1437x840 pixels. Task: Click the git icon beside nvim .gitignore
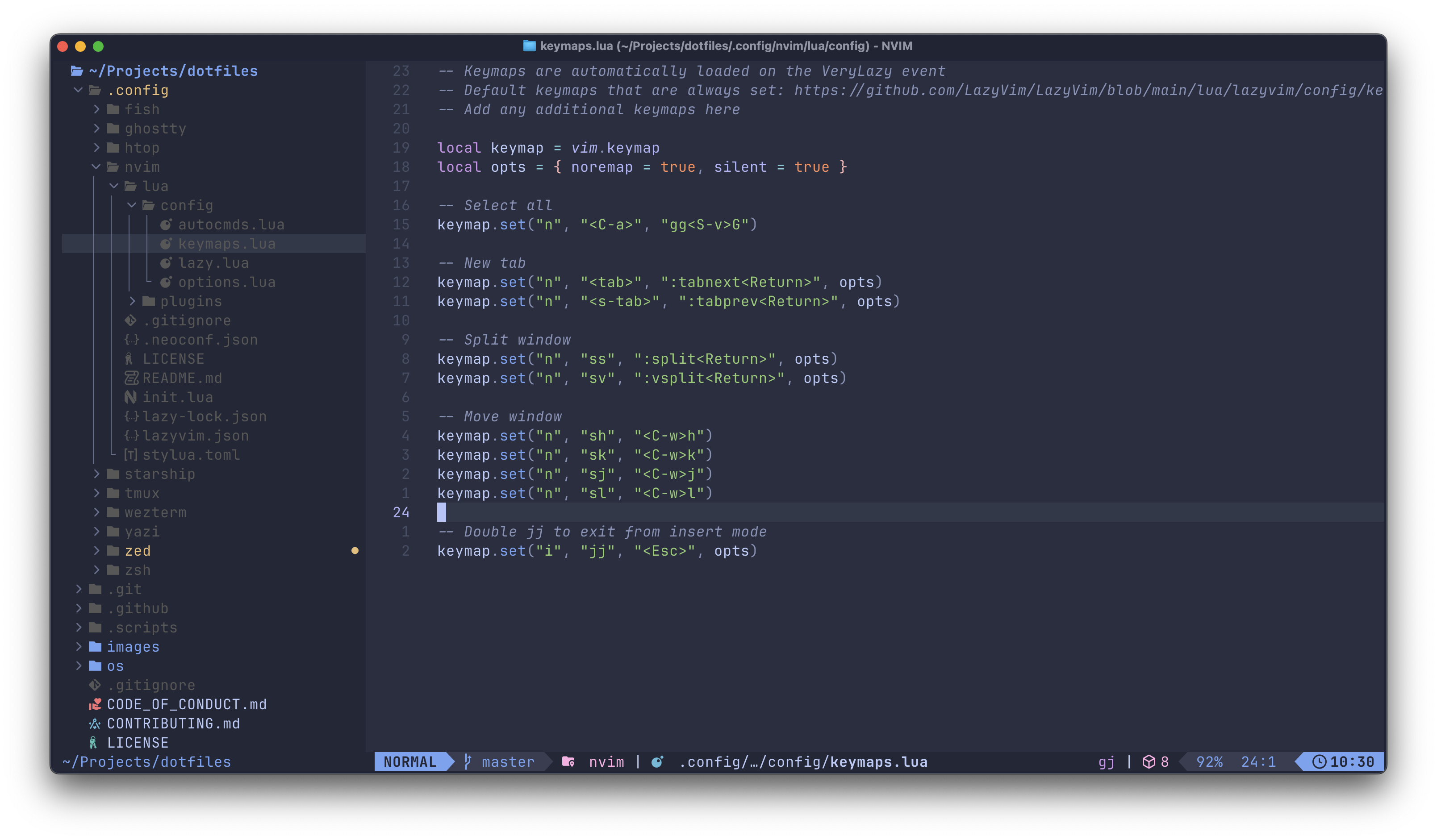click(x=130, y=320)
